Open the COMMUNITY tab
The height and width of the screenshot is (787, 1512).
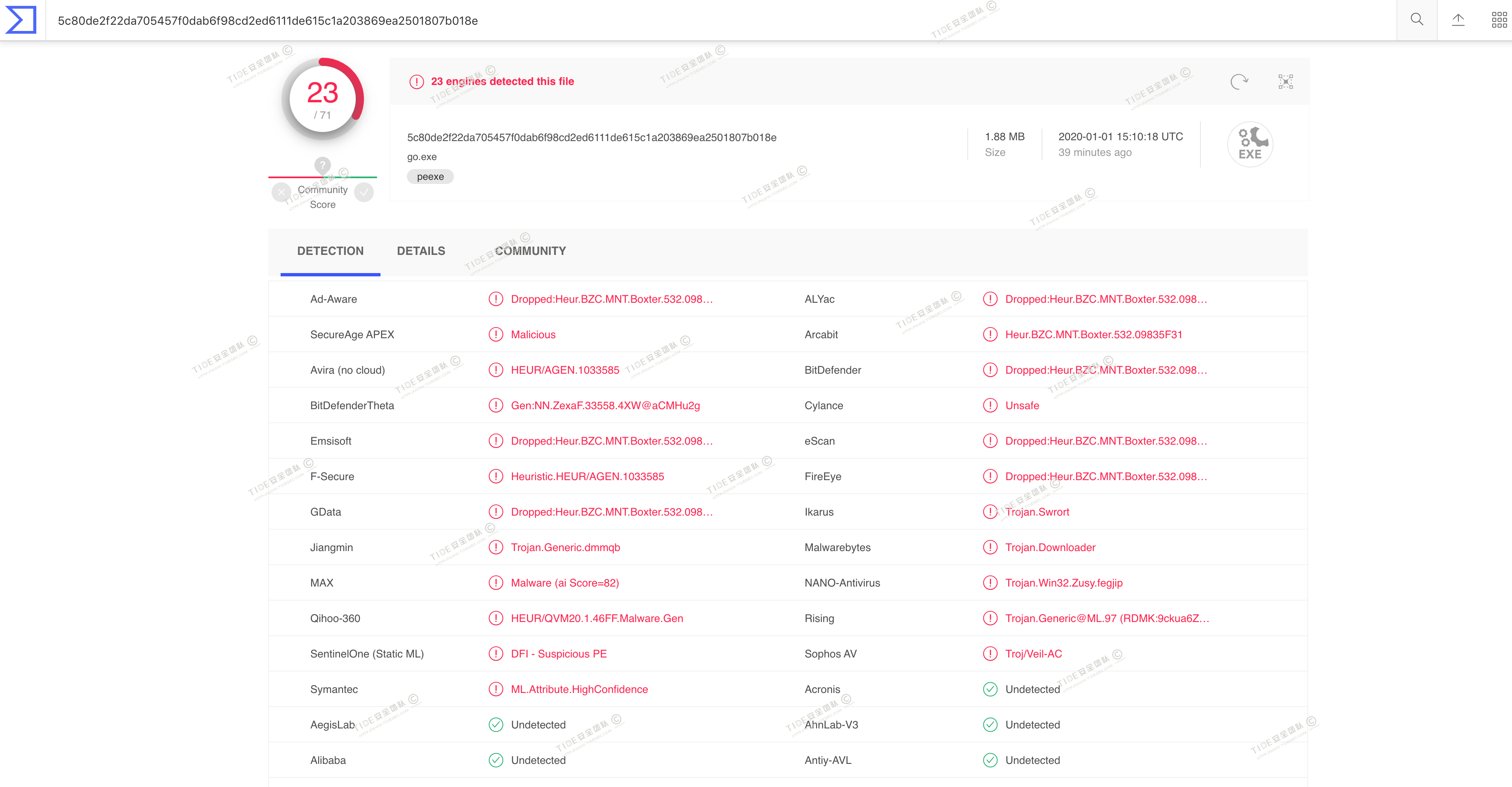point(530,251)
